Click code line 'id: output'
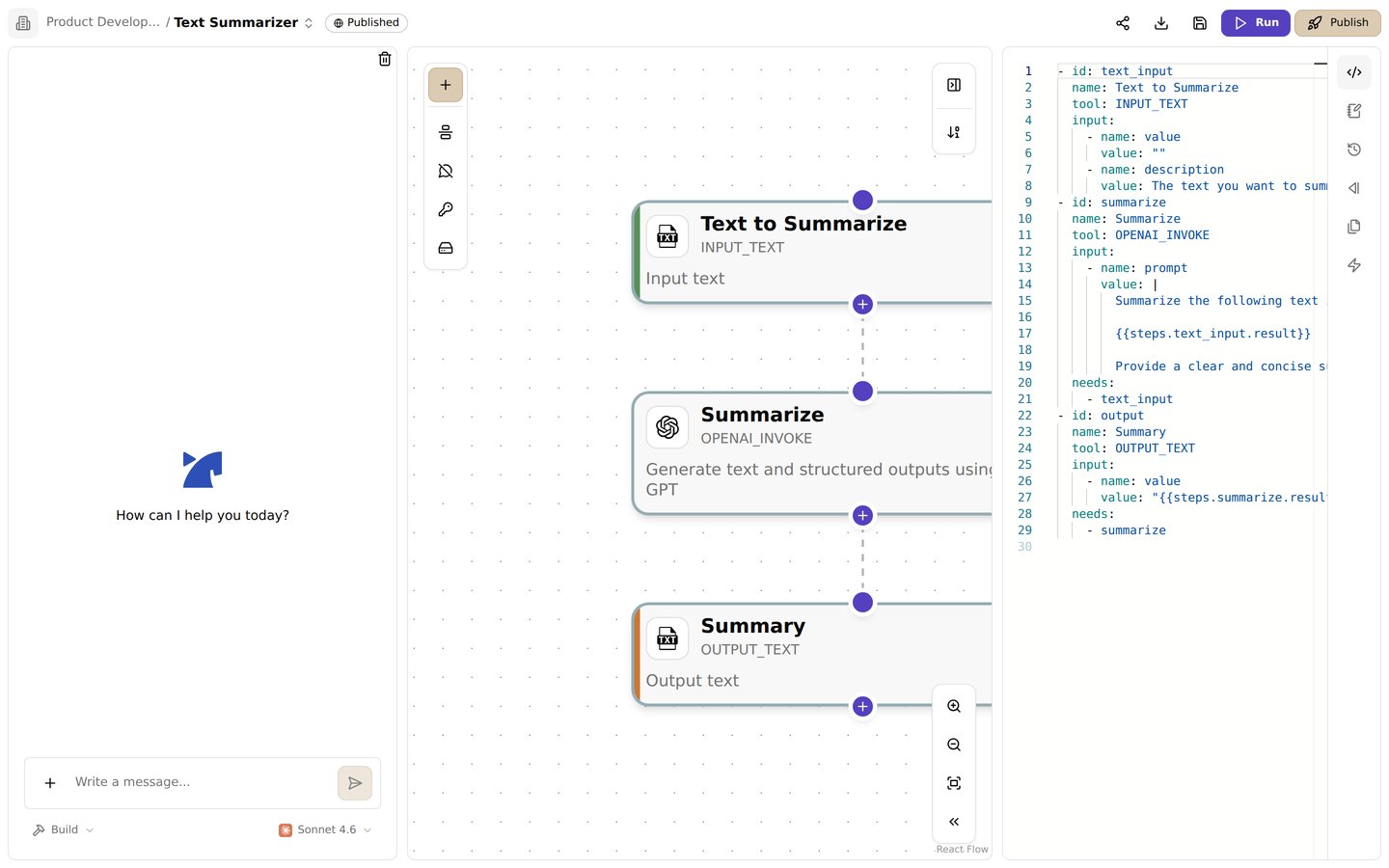The image size is (1389, 868). pos(1107,416)
